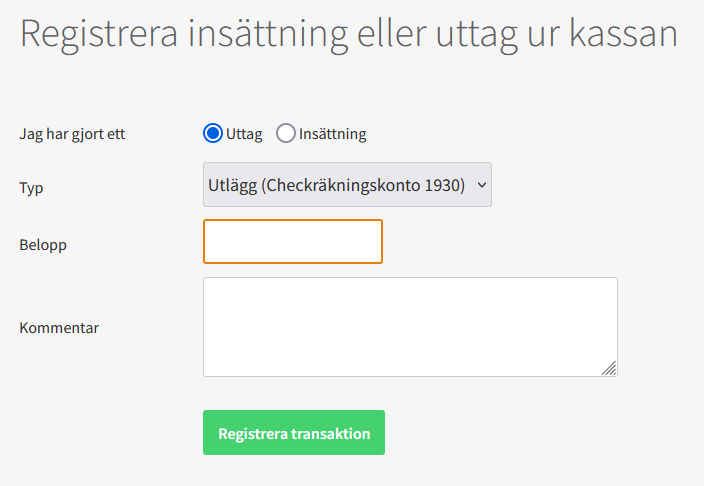Submit the form with Registrera transaktion
Viewport: 704px width, 486px height.
pyautogui.click(x=294, y=433)
